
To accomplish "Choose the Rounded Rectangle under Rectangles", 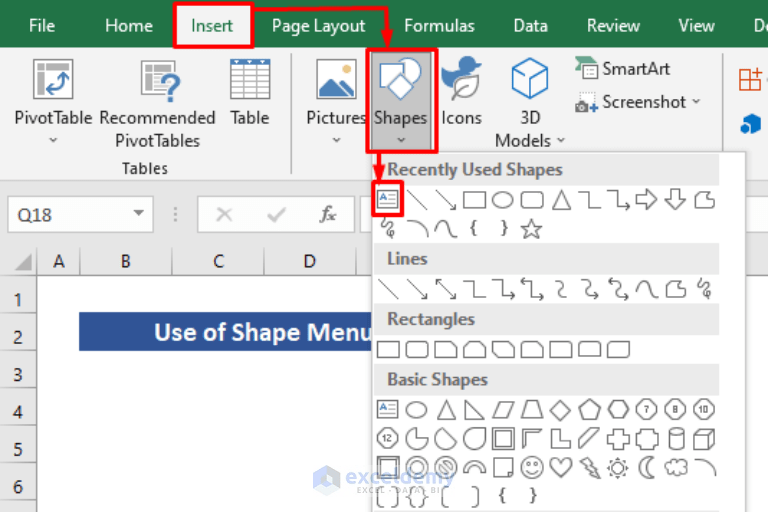I will click(x=417, y=350).
